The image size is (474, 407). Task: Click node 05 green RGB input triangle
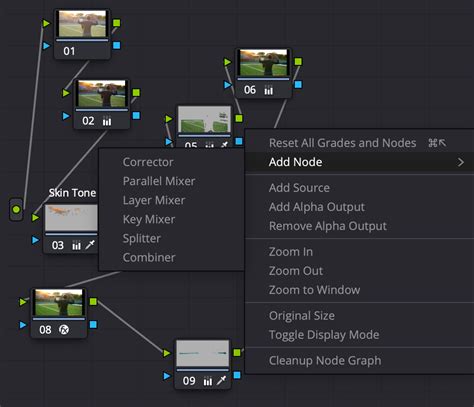click(169, 119)
